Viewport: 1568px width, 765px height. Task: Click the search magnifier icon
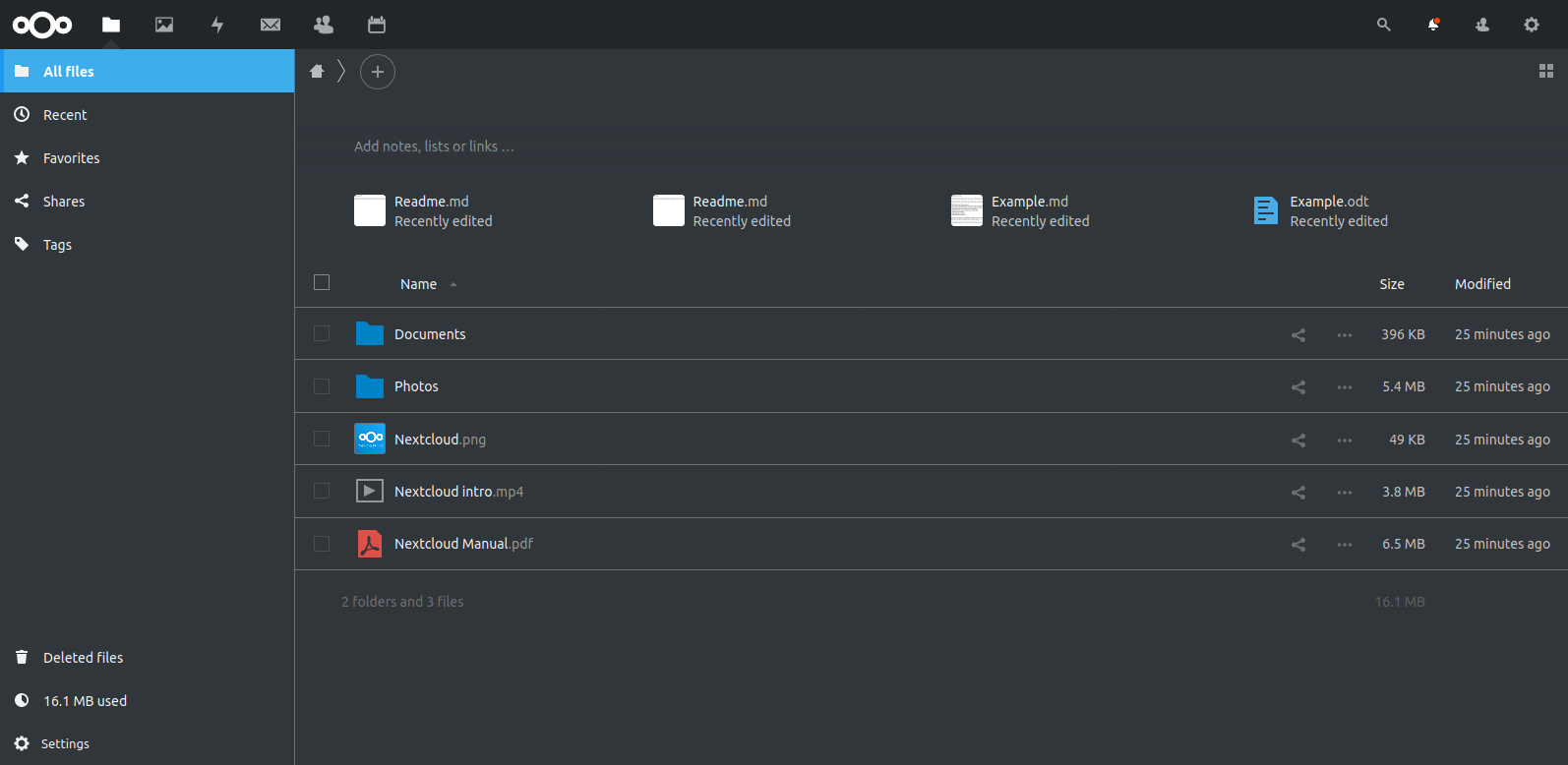click(x=1384, y=25)
